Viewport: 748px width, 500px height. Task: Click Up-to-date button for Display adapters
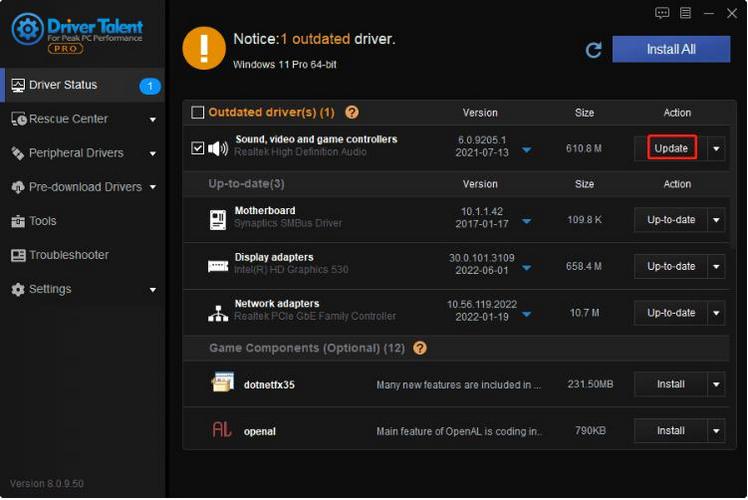(671, 266)
